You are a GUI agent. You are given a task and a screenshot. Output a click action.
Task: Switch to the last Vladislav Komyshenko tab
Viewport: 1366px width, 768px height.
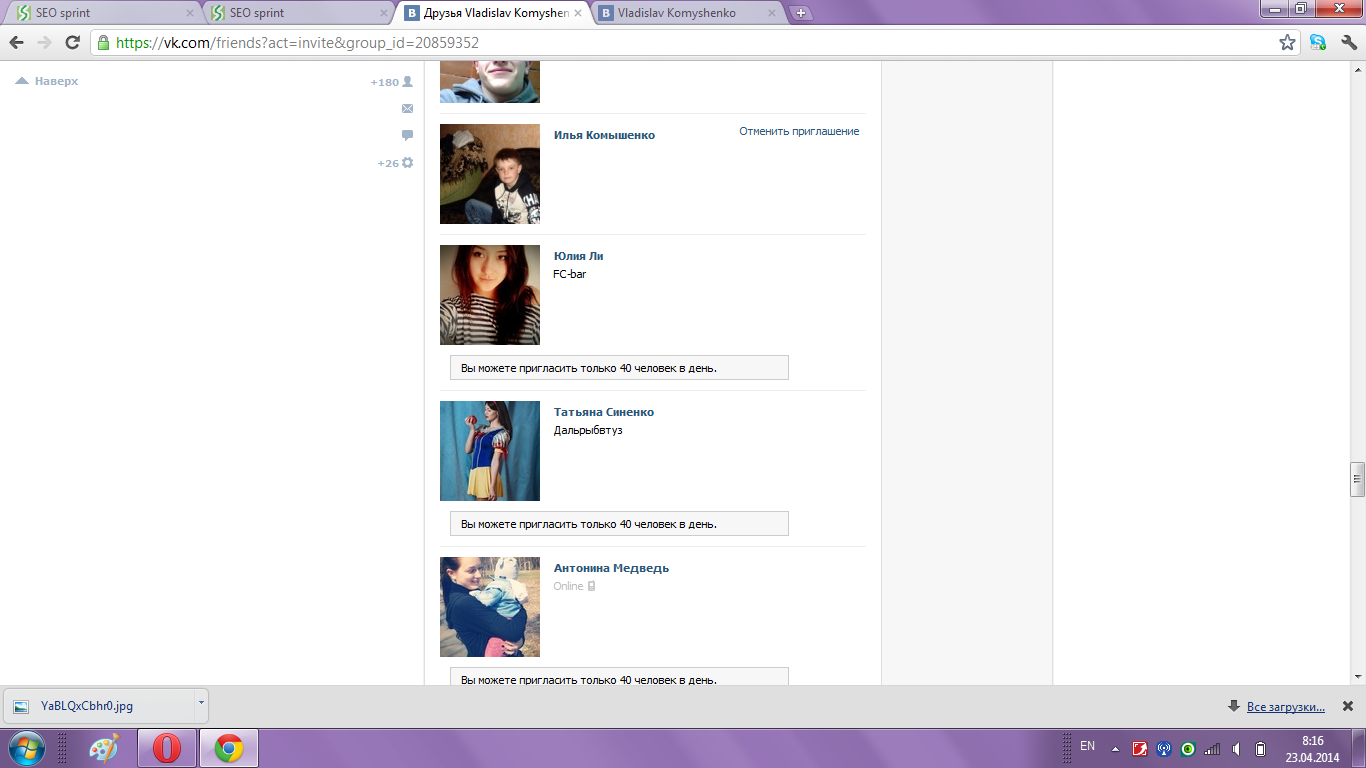[x=686, y=13]
